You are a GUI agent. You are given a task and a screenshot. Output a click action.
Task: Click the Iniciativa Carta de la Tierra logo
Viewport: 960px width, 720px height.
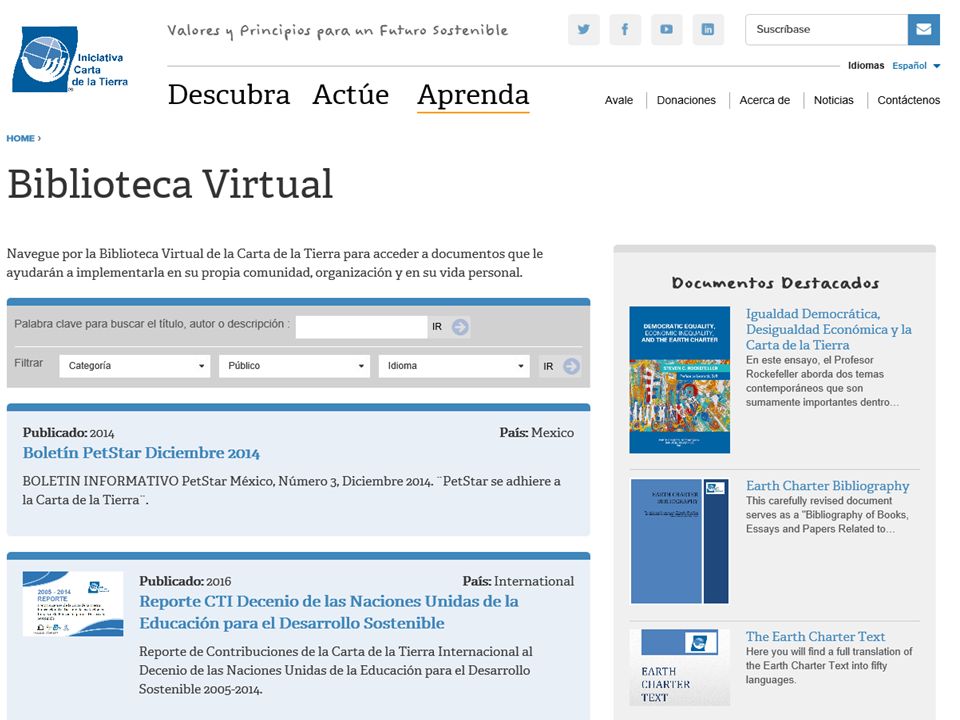70,59
